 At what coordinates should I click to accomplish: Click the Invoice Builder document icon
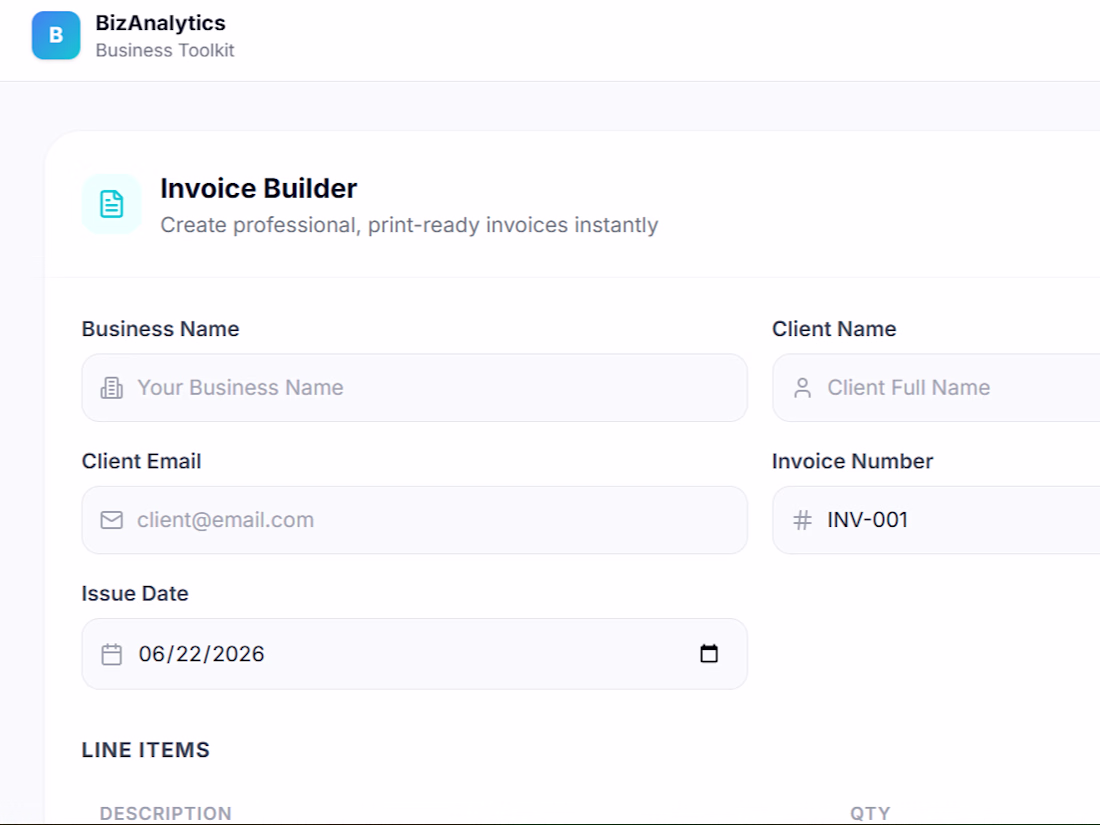click(112, 204)
